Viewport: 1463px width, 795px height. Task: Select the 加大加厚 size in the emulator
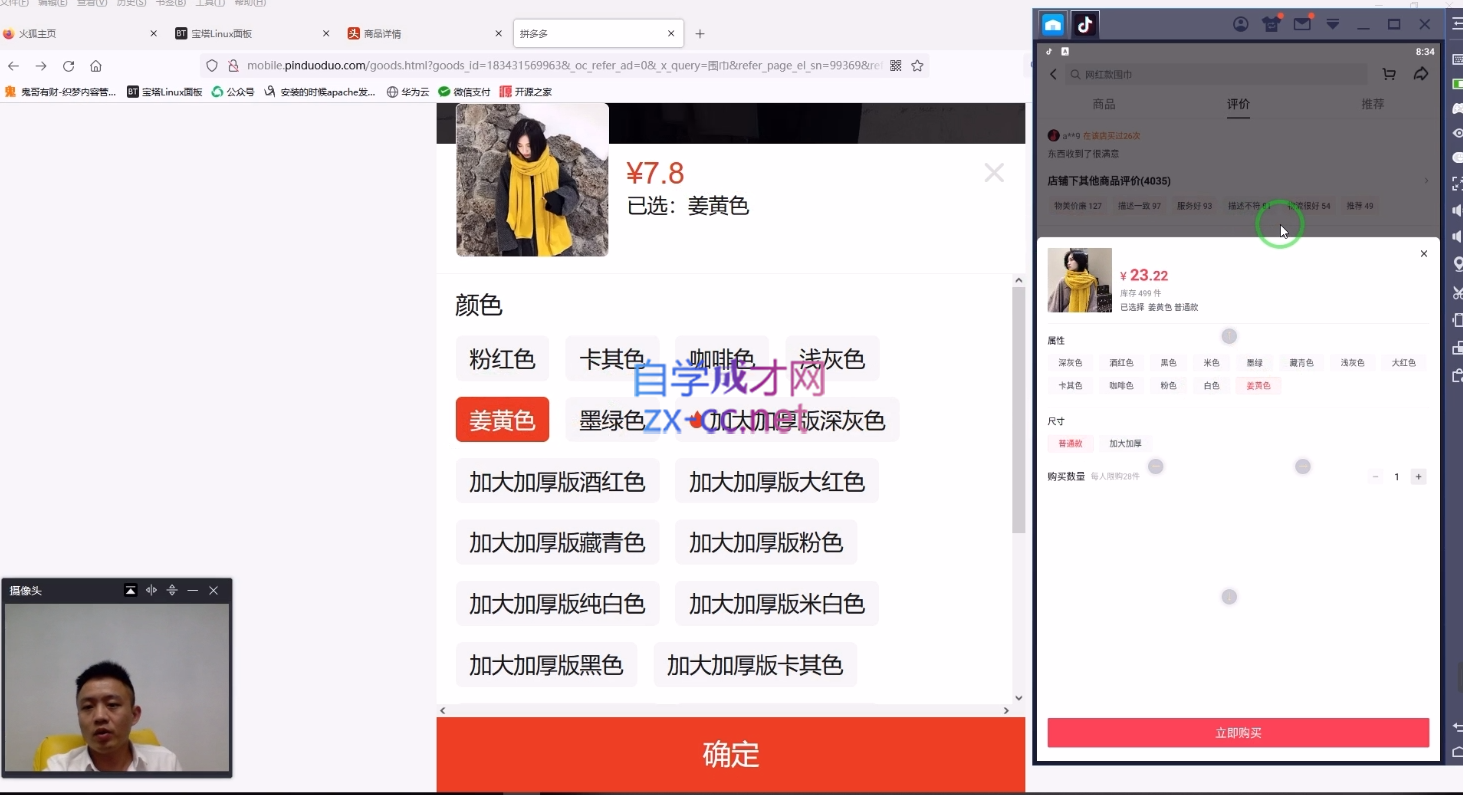pos(1125,443)
